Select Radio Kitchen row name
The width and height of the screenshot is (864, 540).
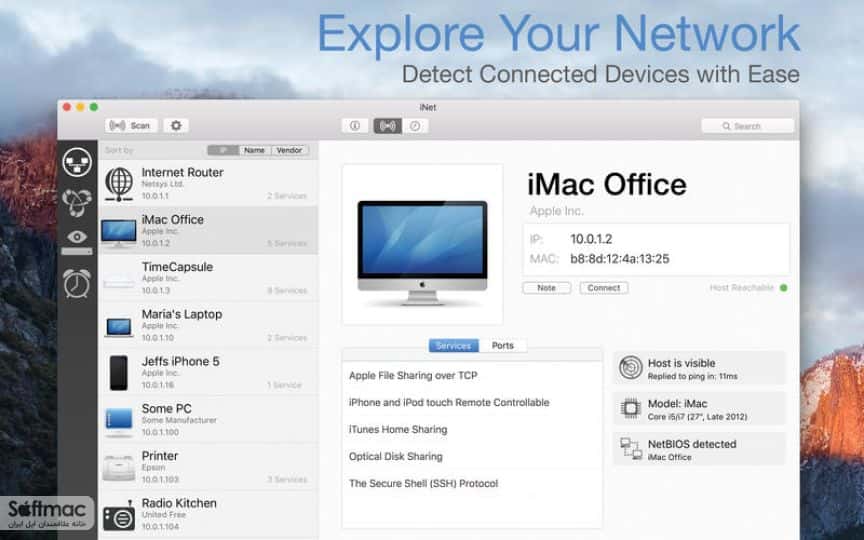point(179,503)
